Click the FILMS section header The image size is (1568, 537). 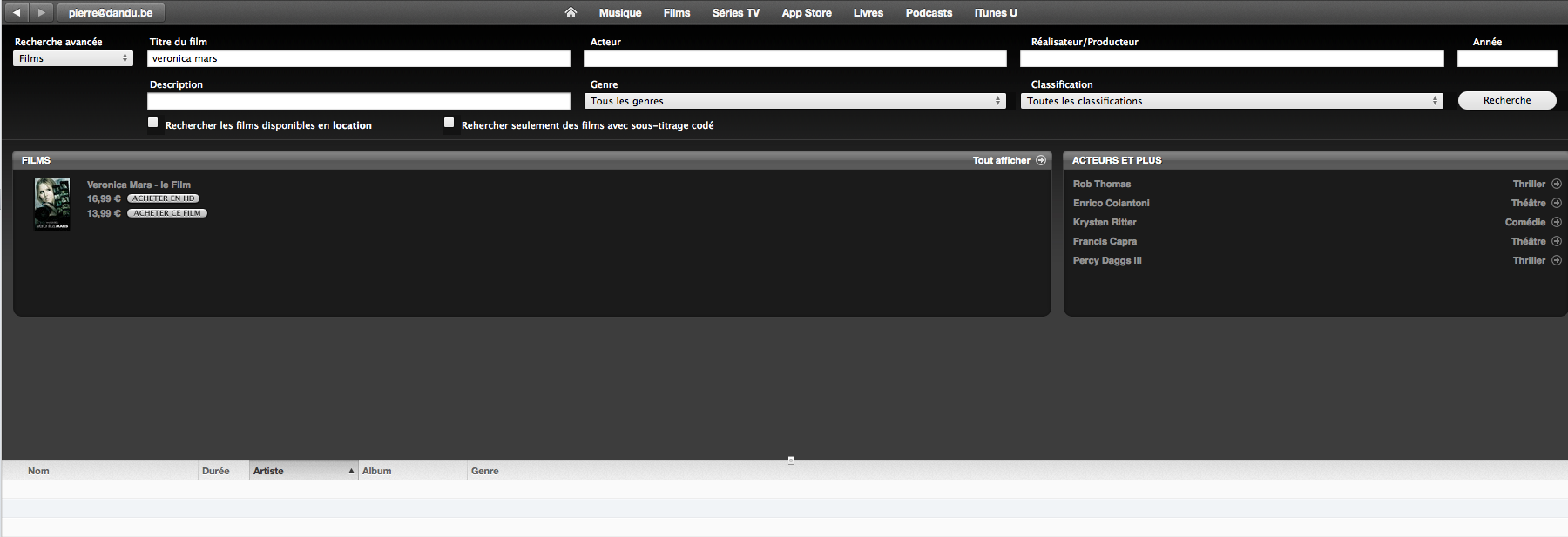pyautogui.click(x=36, y=160)
